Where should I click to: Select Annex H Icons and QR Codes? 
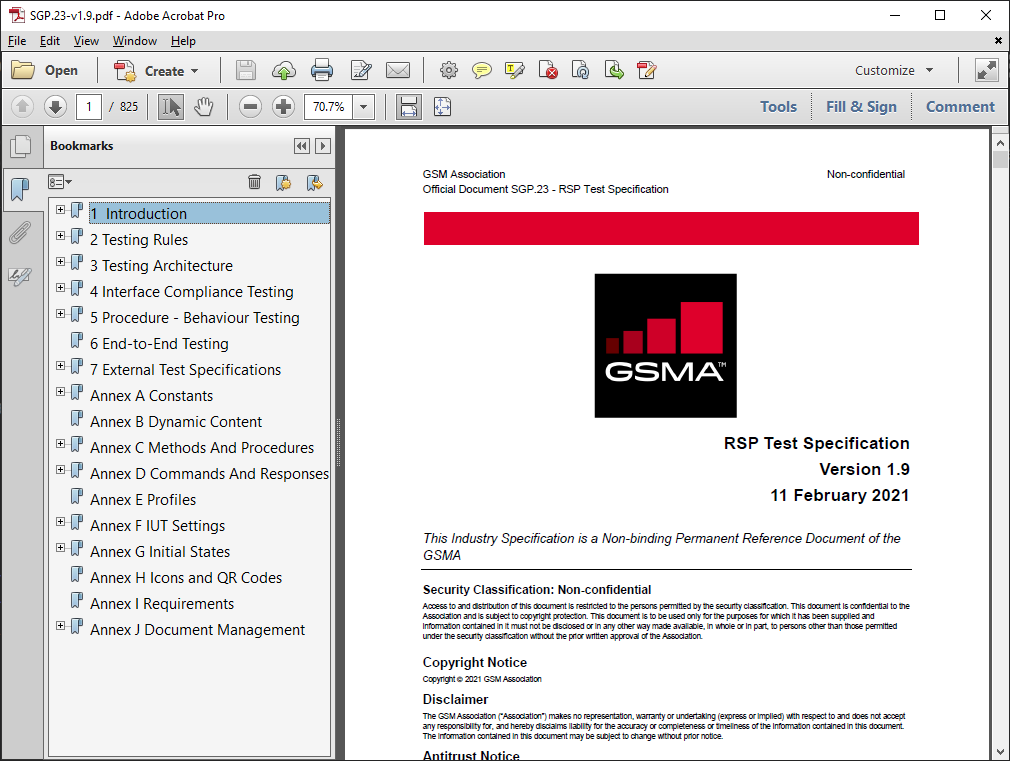tap(186, 577)
